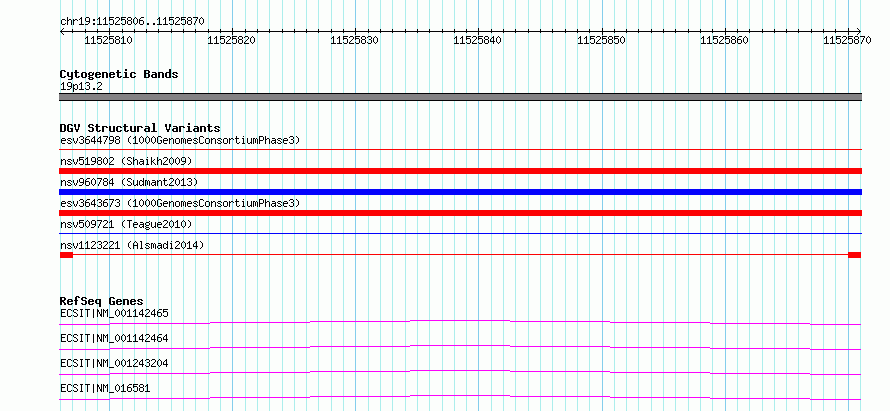Select variant label nsv1123221 (Alsmadi2014)

(132, 245)
